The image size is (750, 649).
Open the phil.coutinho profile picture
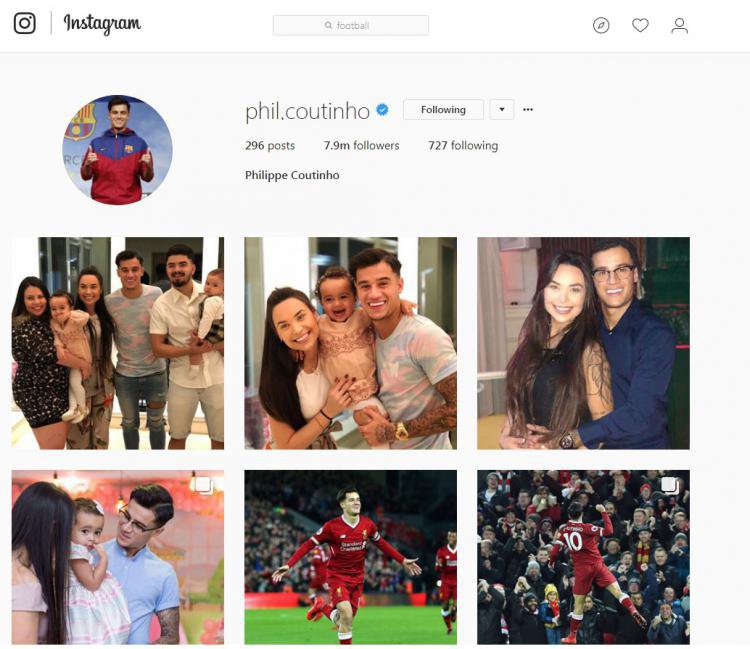(x=117, y=150)
